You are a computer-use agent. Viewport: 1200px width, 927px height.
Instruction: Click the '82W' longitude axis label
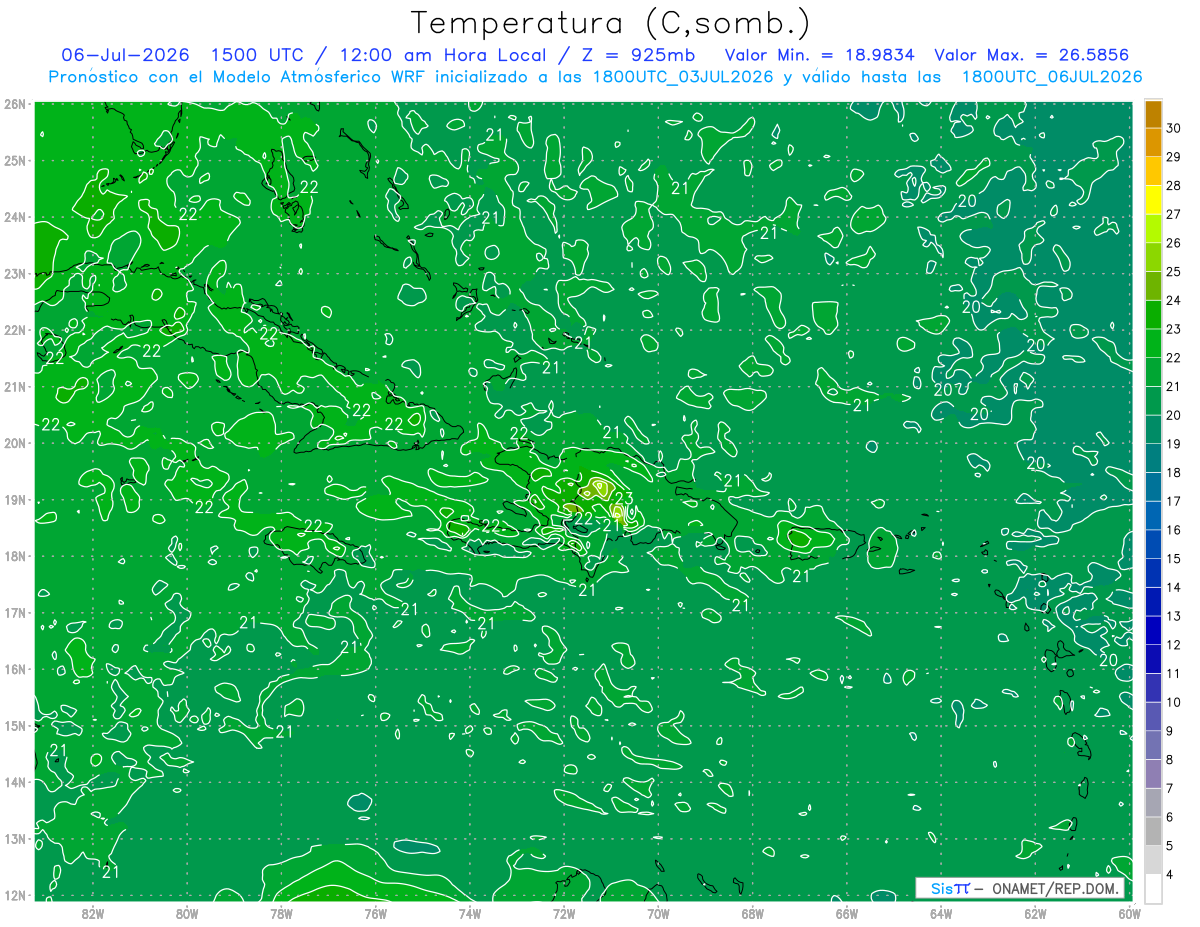pyautogui.click(x=93, y=914)
